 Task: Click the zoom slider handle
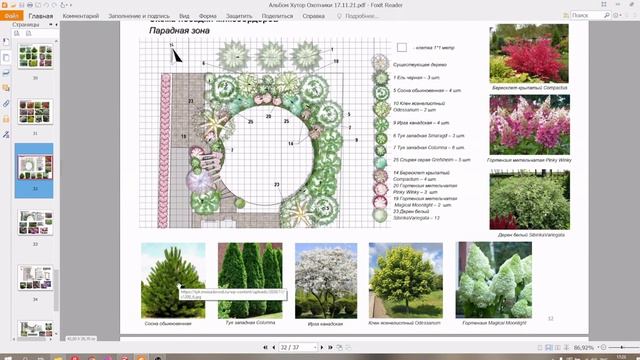(x=622, y=347)
